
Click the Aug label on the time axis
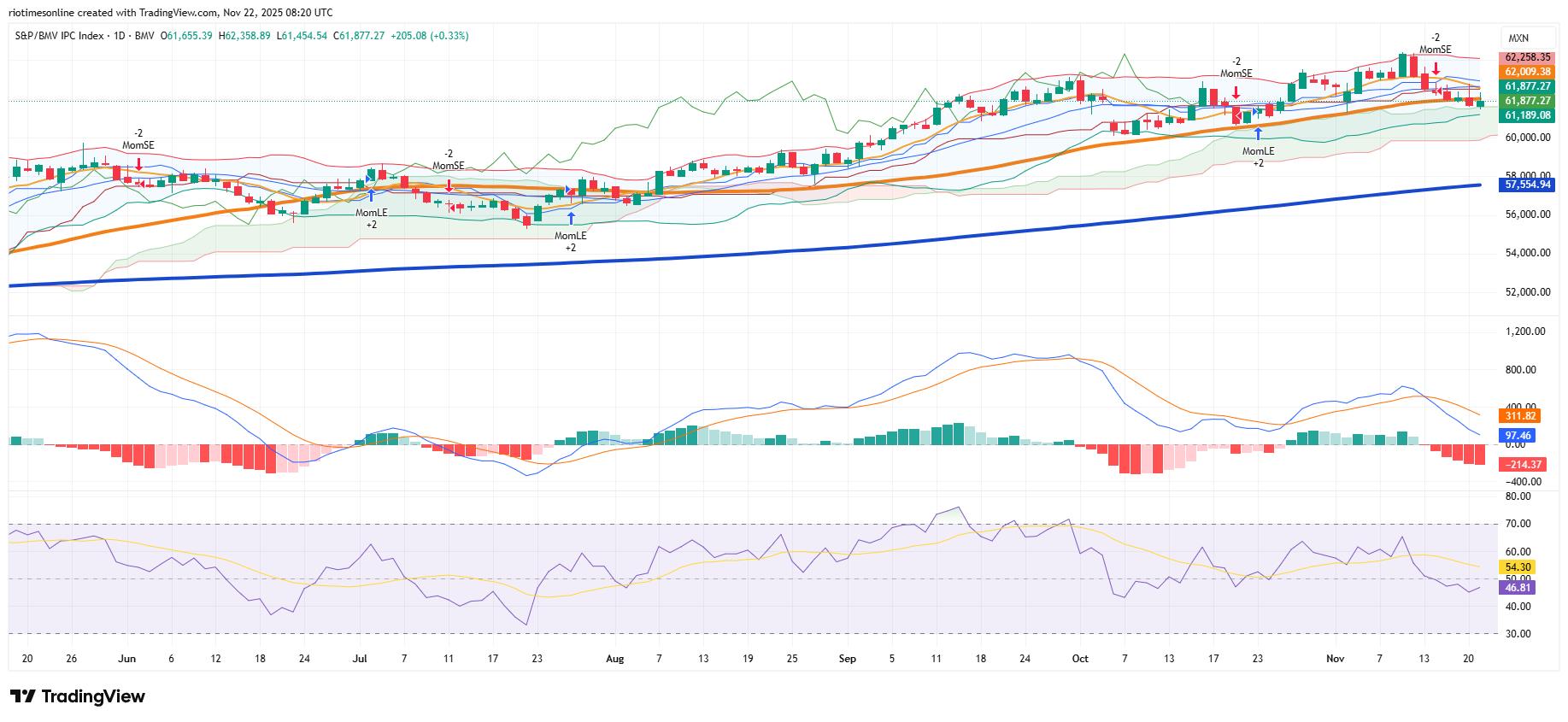pyautogui.click(x=614, y=659)
